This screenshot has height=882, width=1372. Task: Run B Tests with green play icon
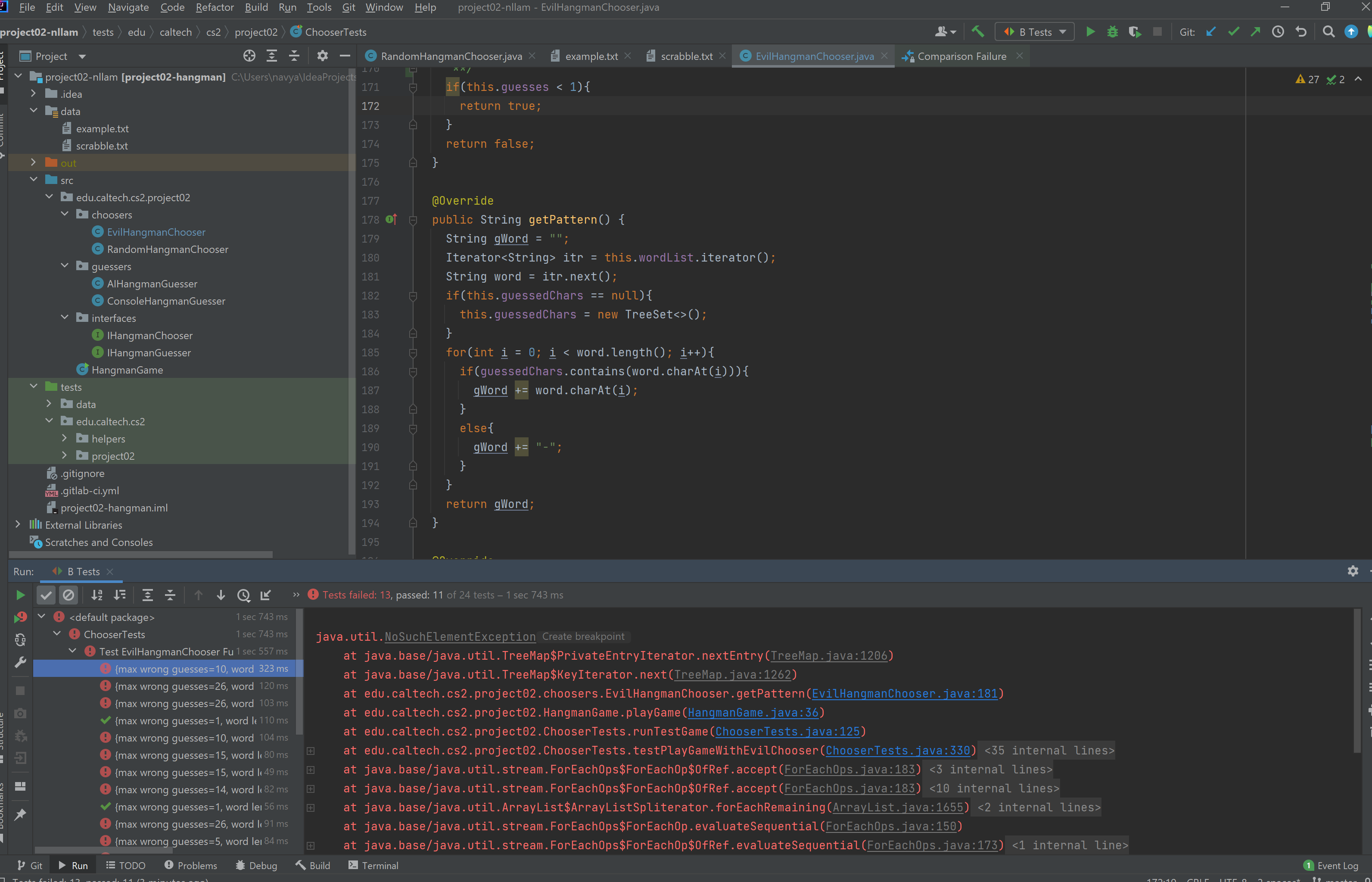pos(1090,32)
